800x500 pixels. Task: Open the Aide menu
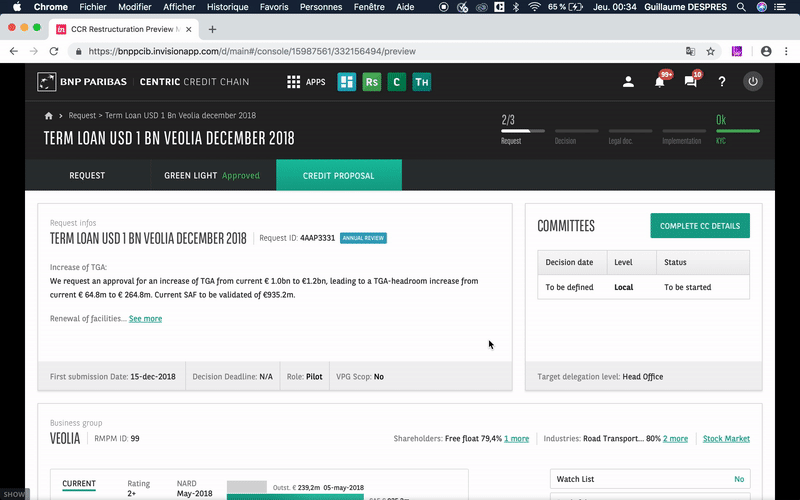click(x=405, y=7)
